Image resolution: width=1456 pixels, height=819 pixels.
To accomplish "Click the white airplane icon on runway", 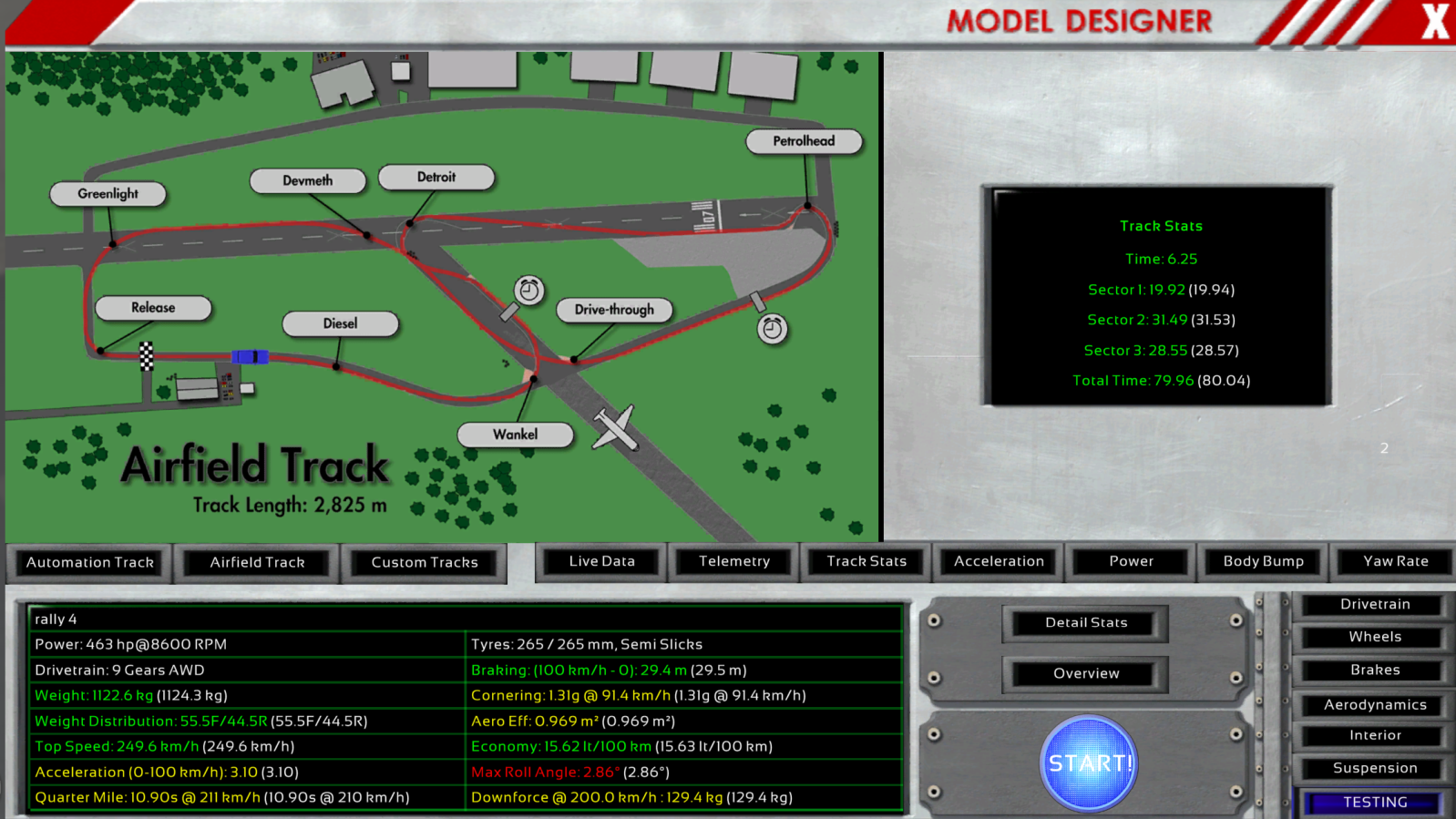I will (615, 427).
